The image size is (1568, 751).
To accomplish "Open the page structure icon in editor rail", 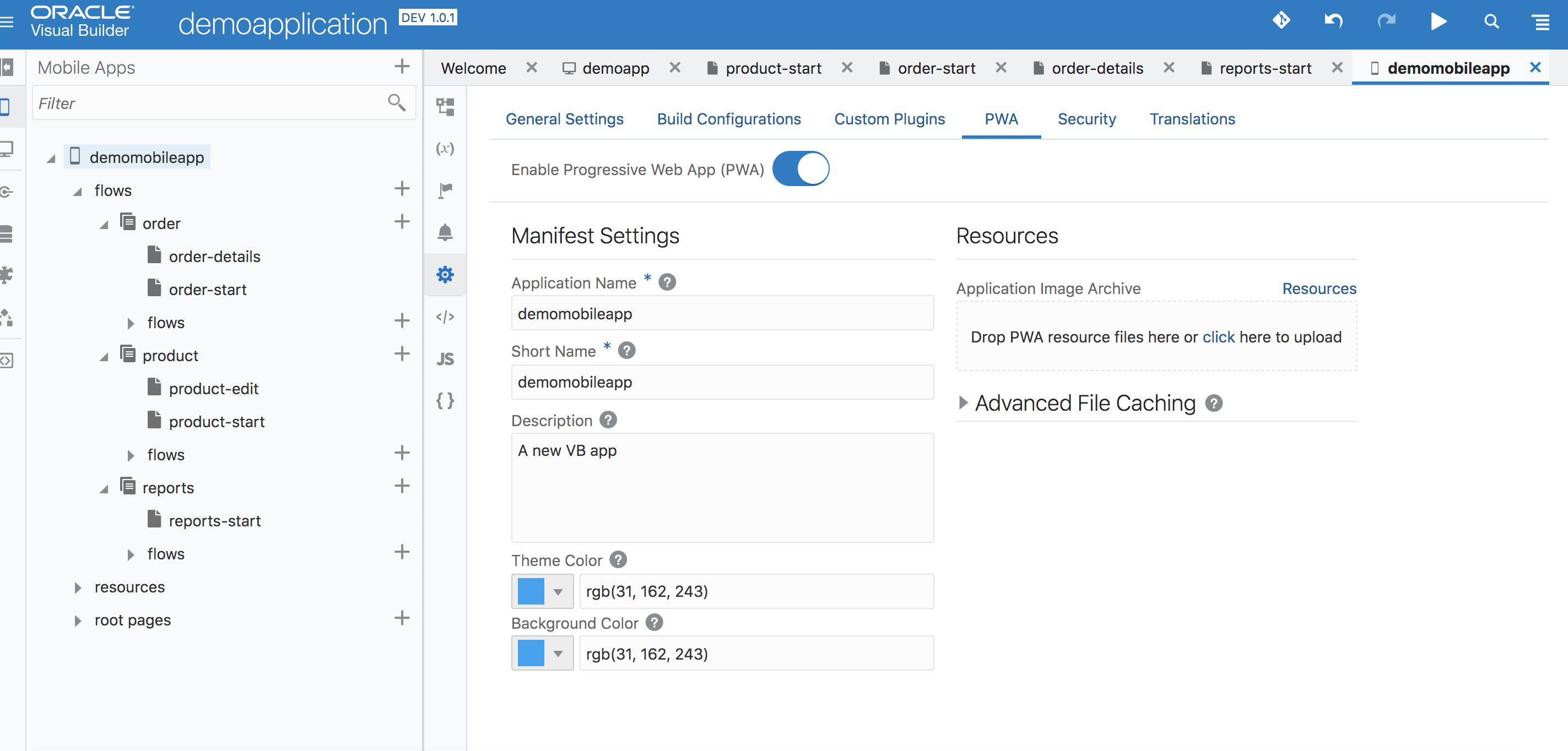I will pyautogui.click(x=445, y=107).
